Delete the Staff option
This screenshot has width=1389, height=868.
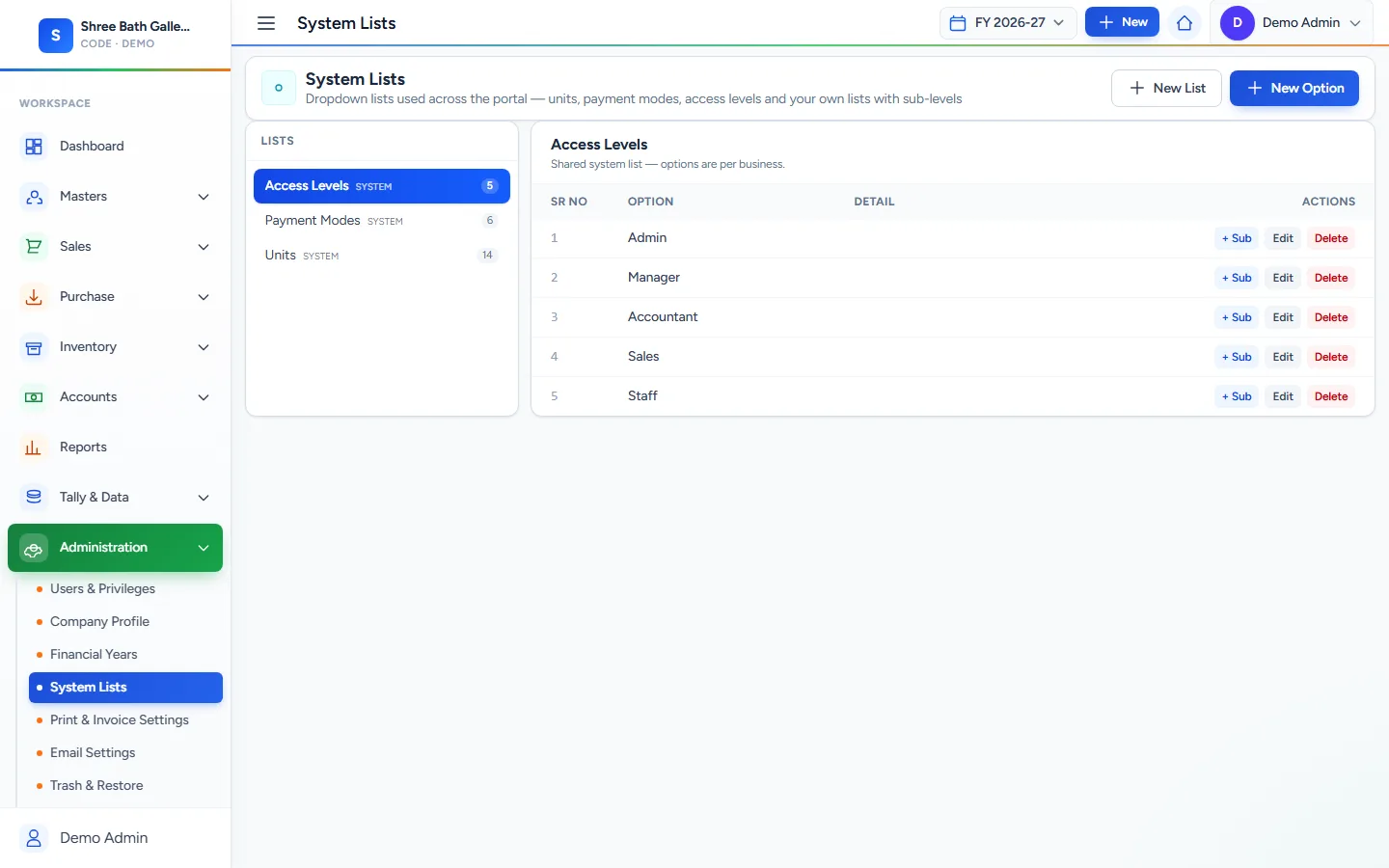tap(1331, 396)
